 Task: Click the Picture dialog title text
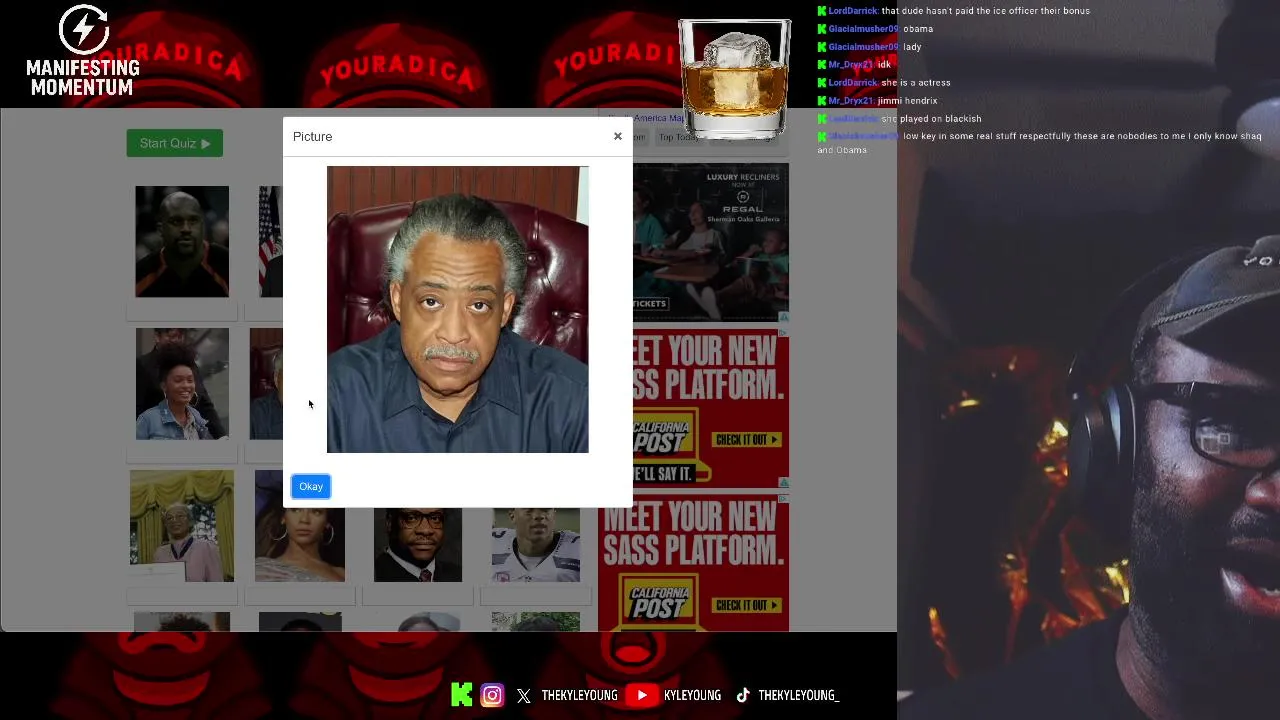313,137
